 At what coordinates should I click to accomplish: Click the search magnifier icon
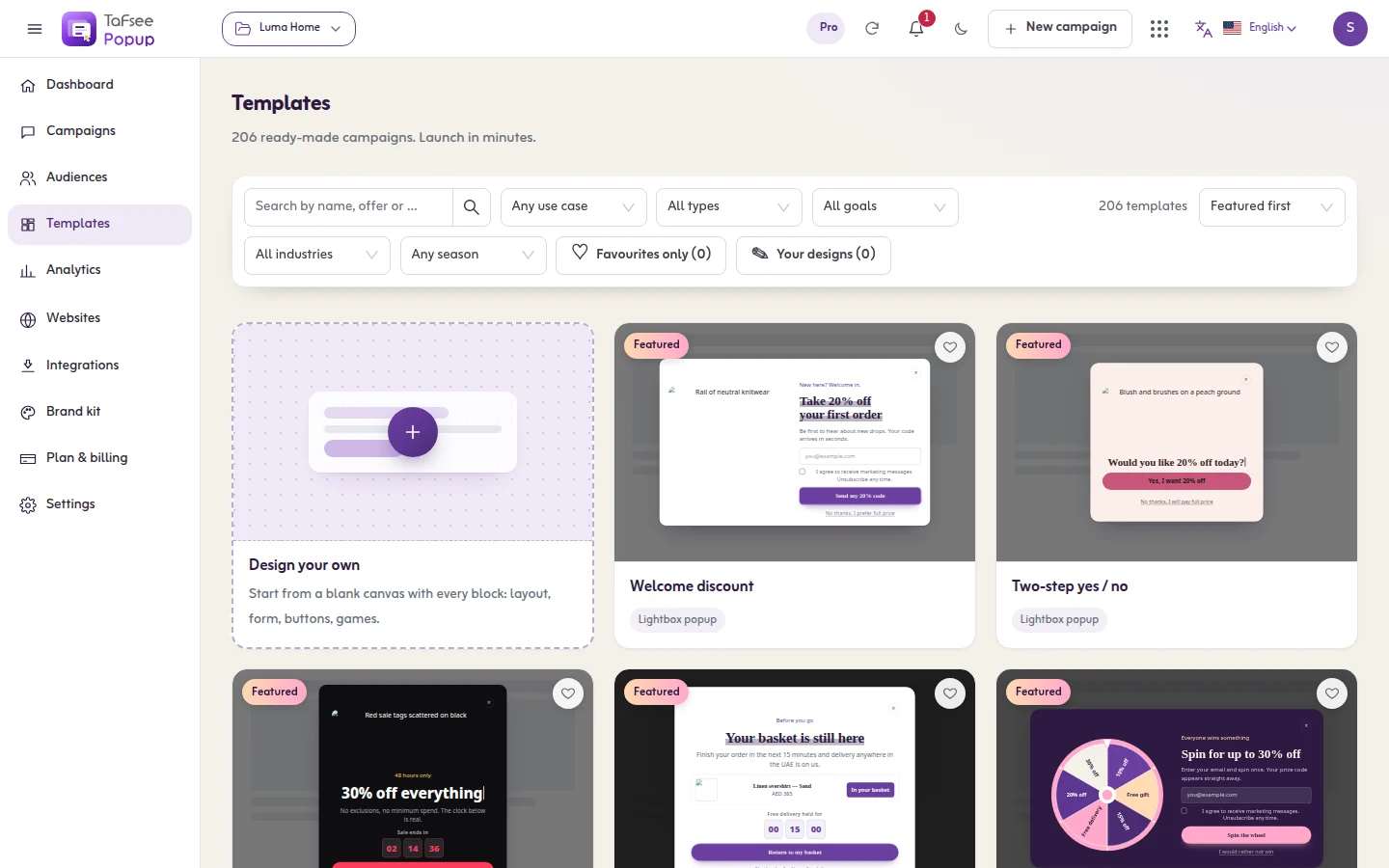pos(472,207)
